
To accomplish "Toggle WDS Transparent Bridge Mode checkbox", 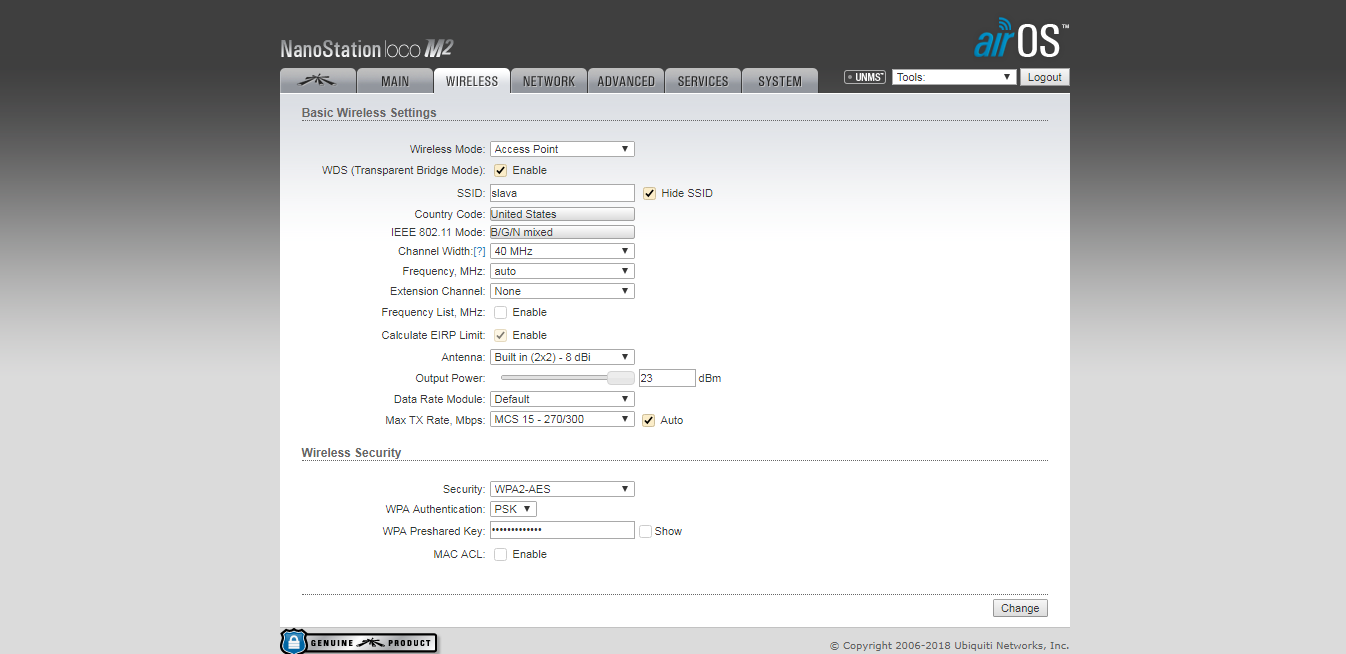I will [x=501, y=170].
